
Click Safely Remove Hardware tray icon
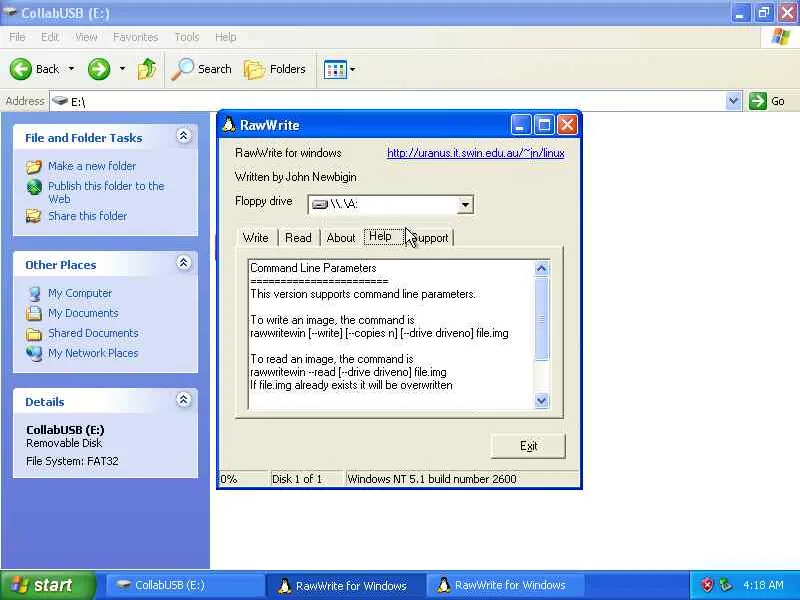coord(724,585)
